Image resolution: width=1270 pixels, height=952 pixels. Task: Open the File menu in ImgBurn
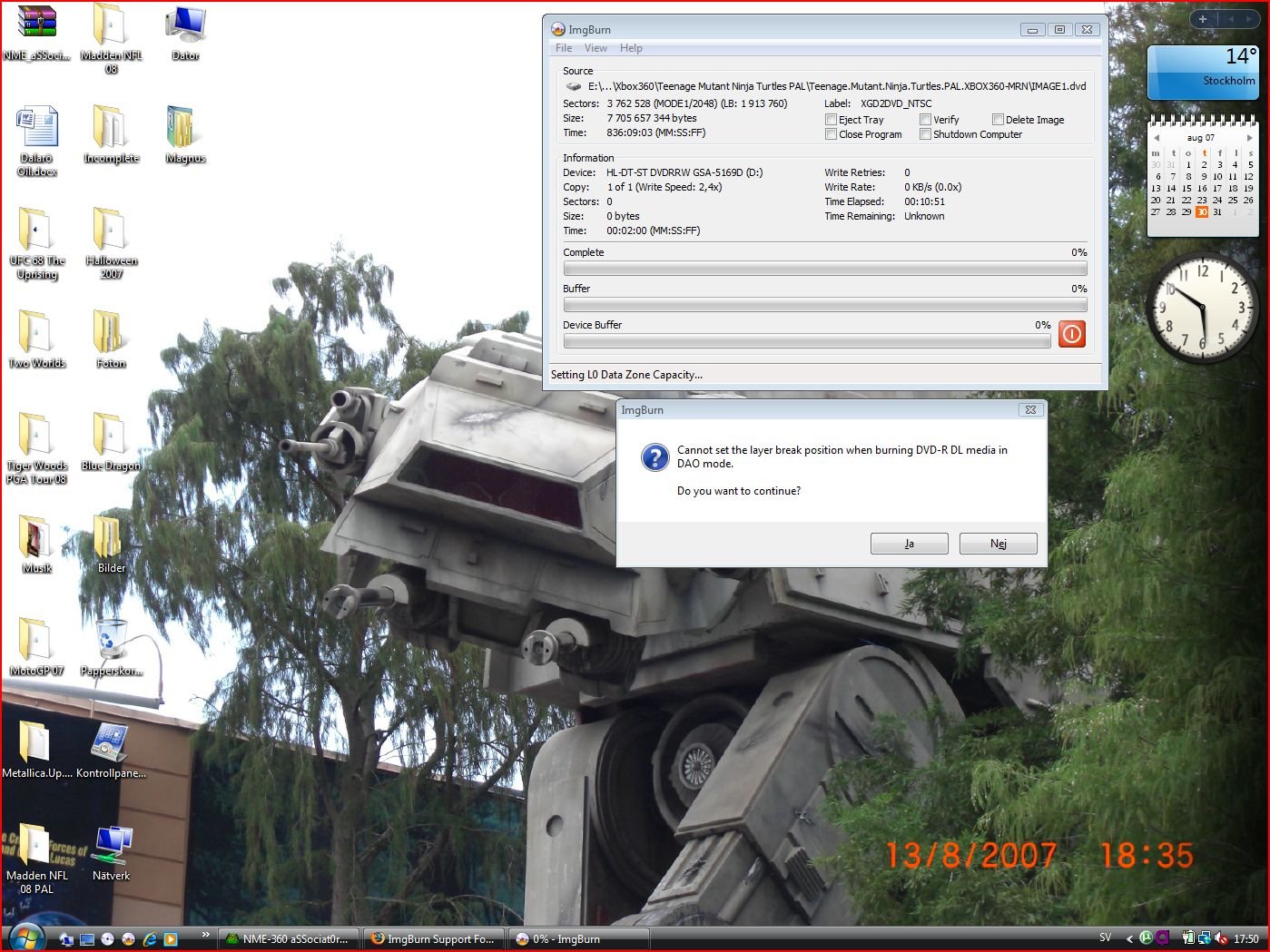click(564, 48)
